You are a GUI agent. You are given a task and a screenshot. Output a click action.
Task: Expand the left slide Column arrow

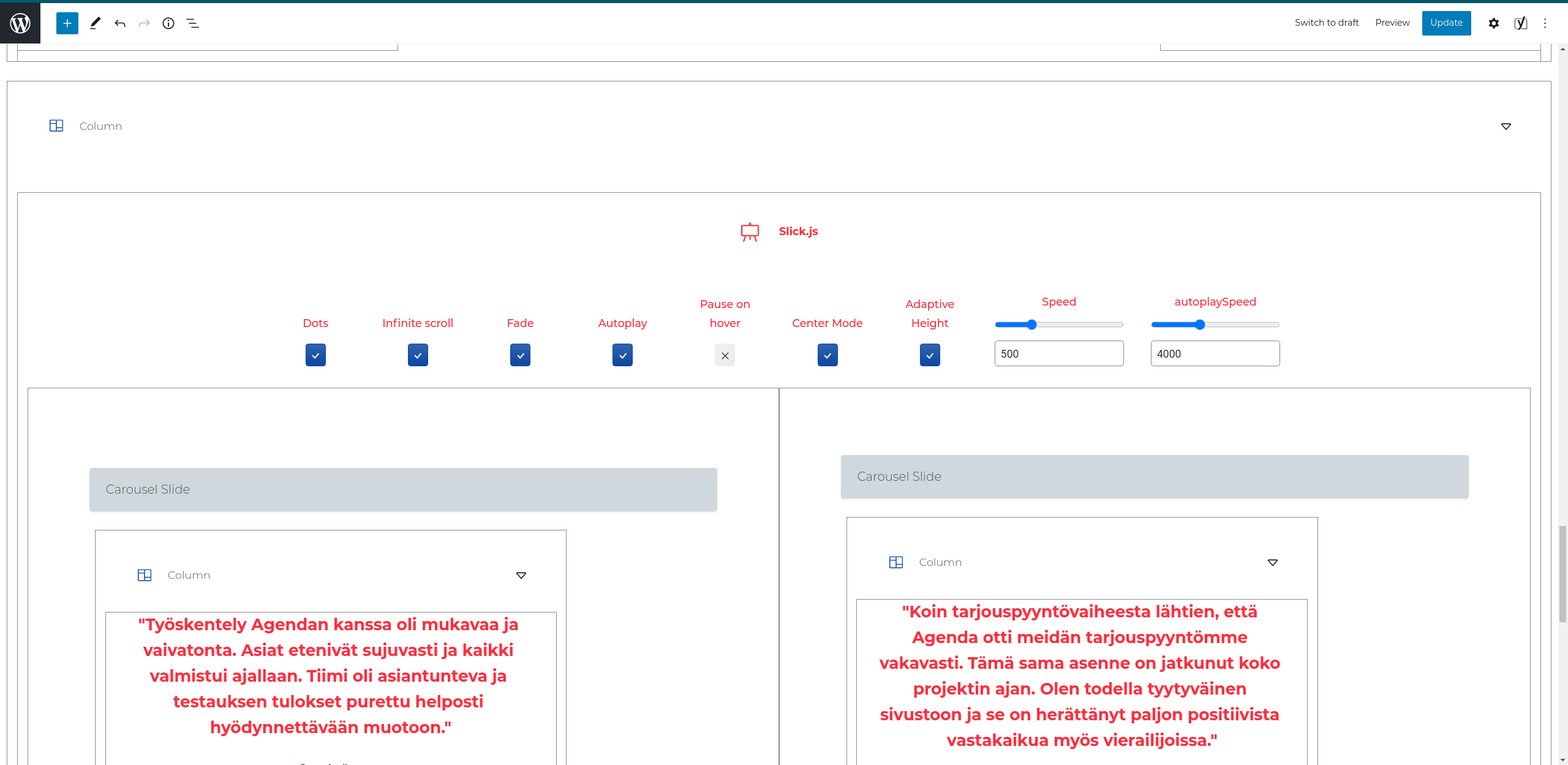point(521,575)
